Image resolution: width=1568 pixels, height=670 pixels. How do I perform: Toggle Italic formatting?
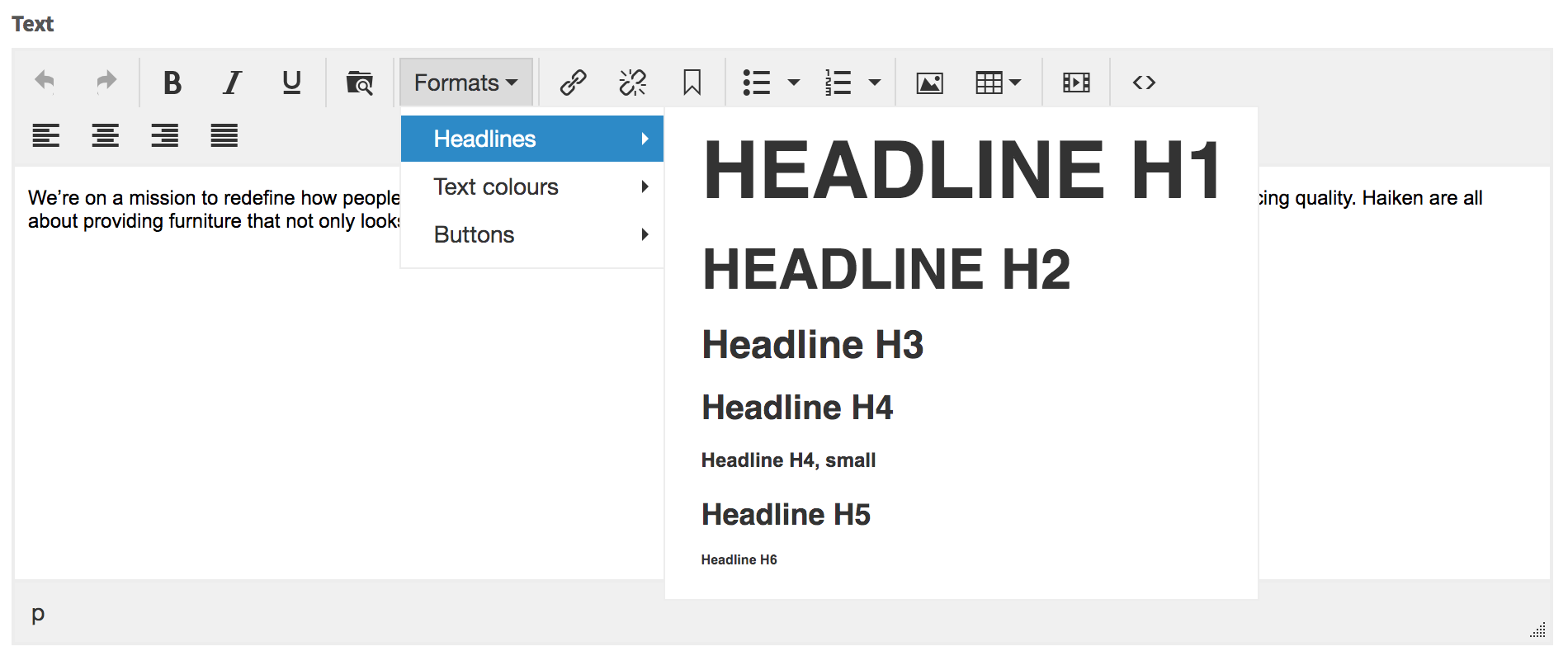pos(233,83)
